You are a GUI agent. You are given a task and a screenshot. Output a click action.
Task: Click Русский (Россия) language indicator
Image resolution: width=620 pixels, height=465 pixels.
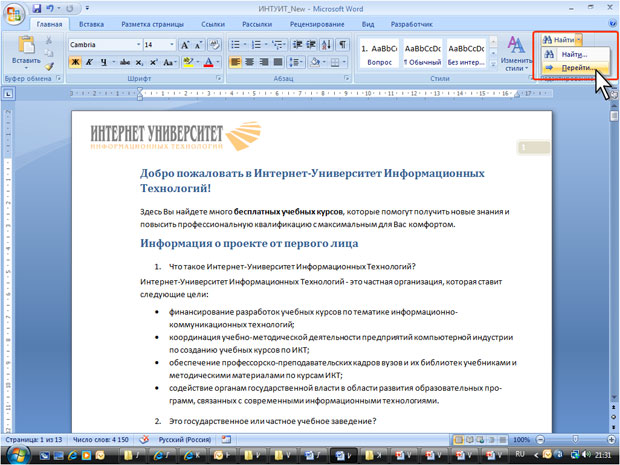coord(185,439)
